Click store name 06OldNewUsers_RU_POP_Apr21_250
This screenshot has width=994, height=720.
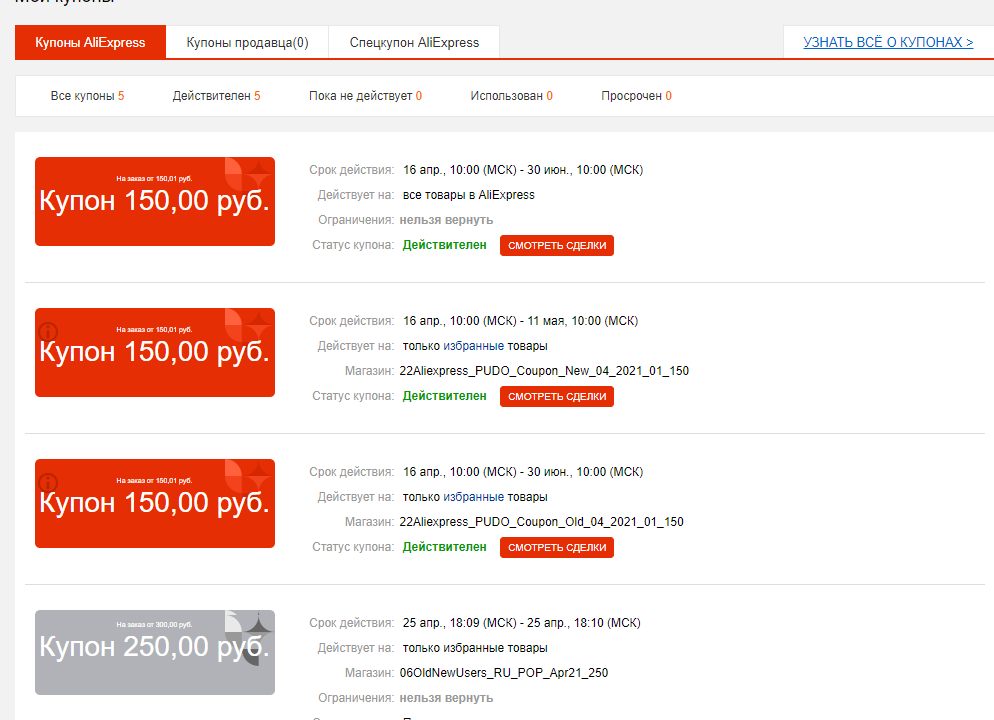coord(504,672)
